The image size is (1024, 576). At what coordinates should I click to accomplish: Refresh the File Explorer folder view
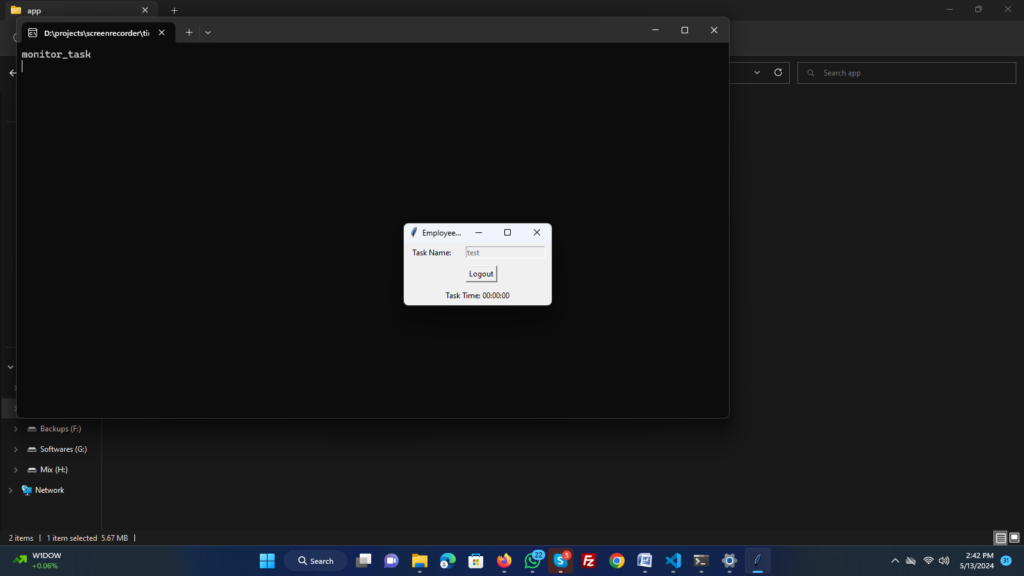pos(778,73)
